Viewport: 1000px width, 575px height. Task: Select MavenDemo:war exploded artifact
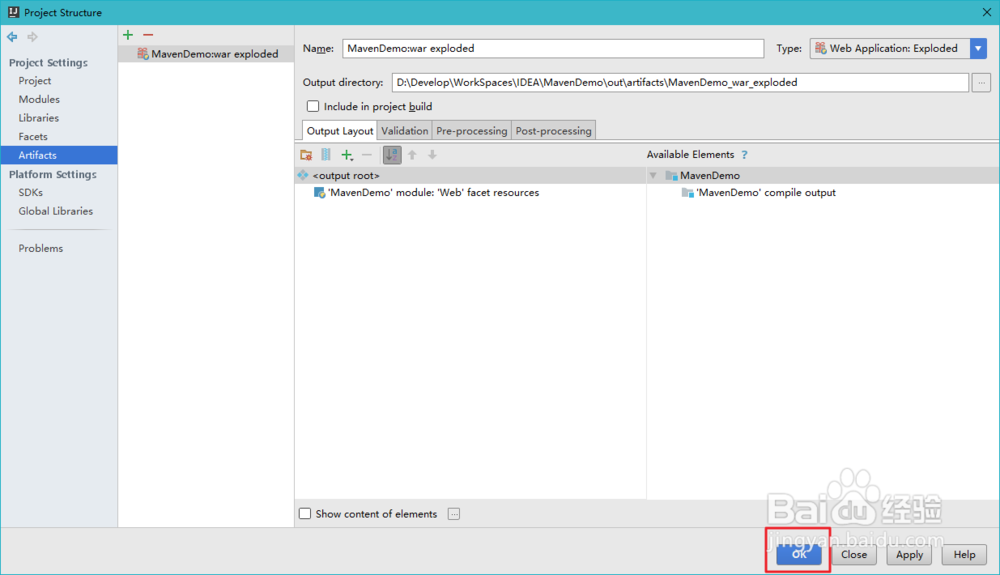coord(206,54)
